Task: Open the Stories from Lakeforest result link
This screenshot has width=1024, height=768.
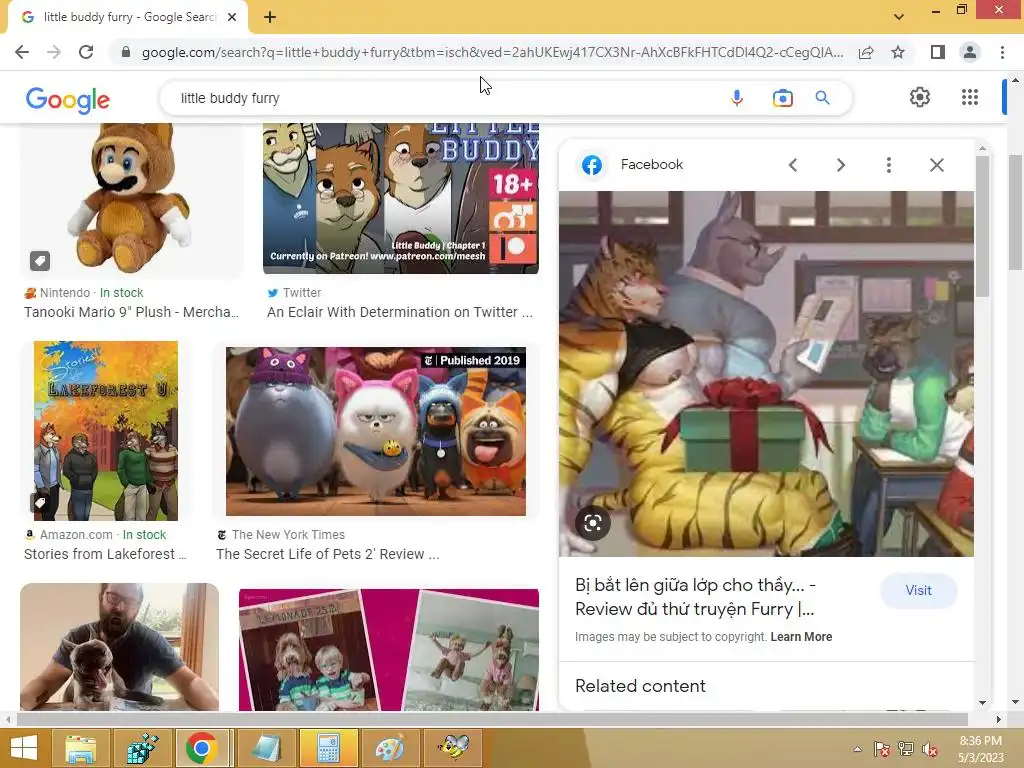Action: [105, 554]
